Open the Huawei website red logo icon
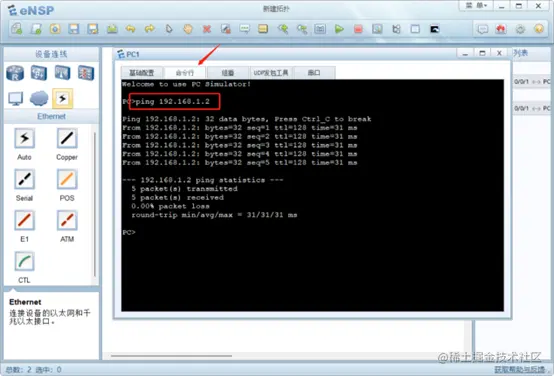 pos(501,29)
